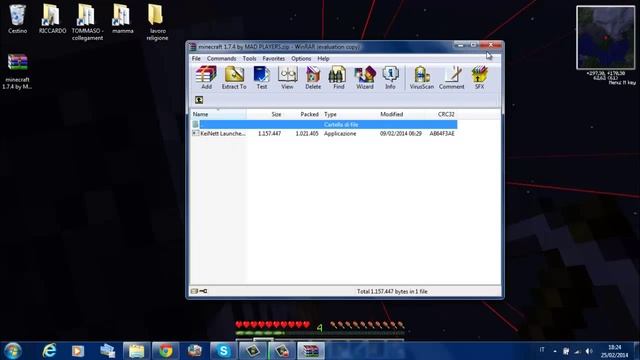Click the View file icon
640x360 pixels.
point(287,78)
